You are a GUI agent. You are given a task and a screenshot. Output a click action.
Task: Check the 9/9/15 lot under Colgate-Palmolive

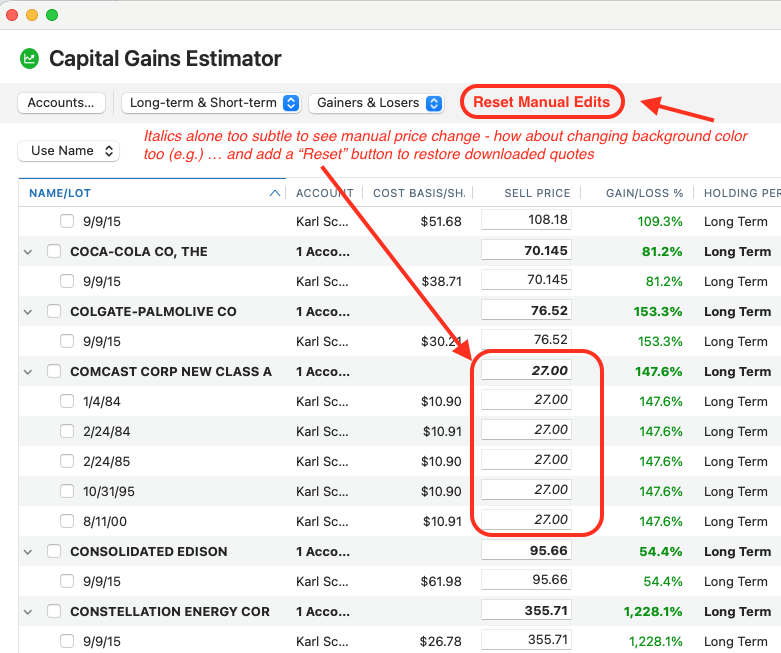pos(67,341)
